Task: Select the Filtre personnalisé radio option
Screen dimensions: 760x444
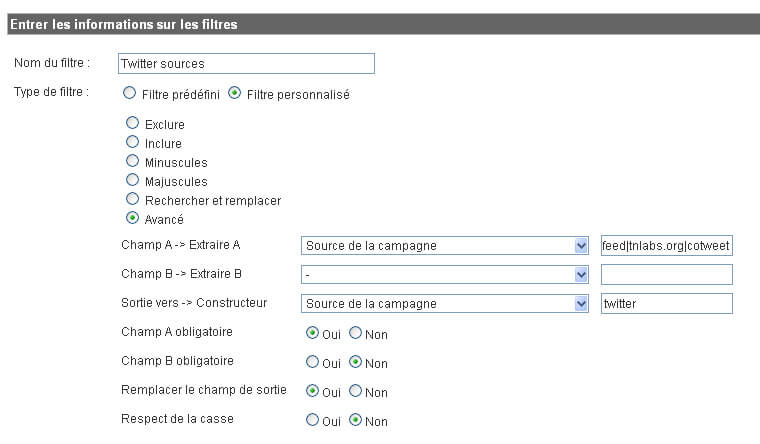Action: (235, 93)
